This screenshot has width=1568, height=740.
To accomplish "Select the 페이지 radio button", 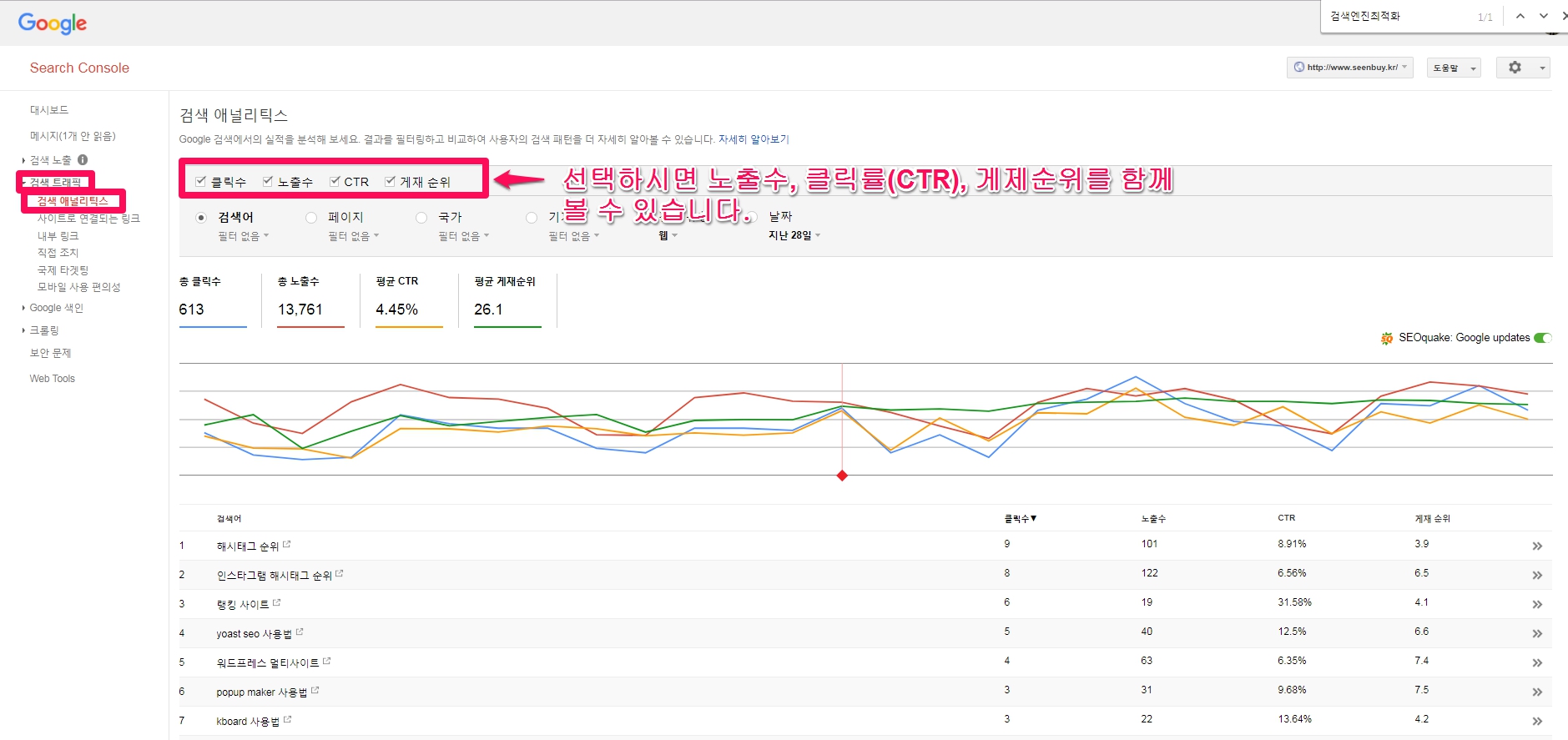I will pos(311,218).
